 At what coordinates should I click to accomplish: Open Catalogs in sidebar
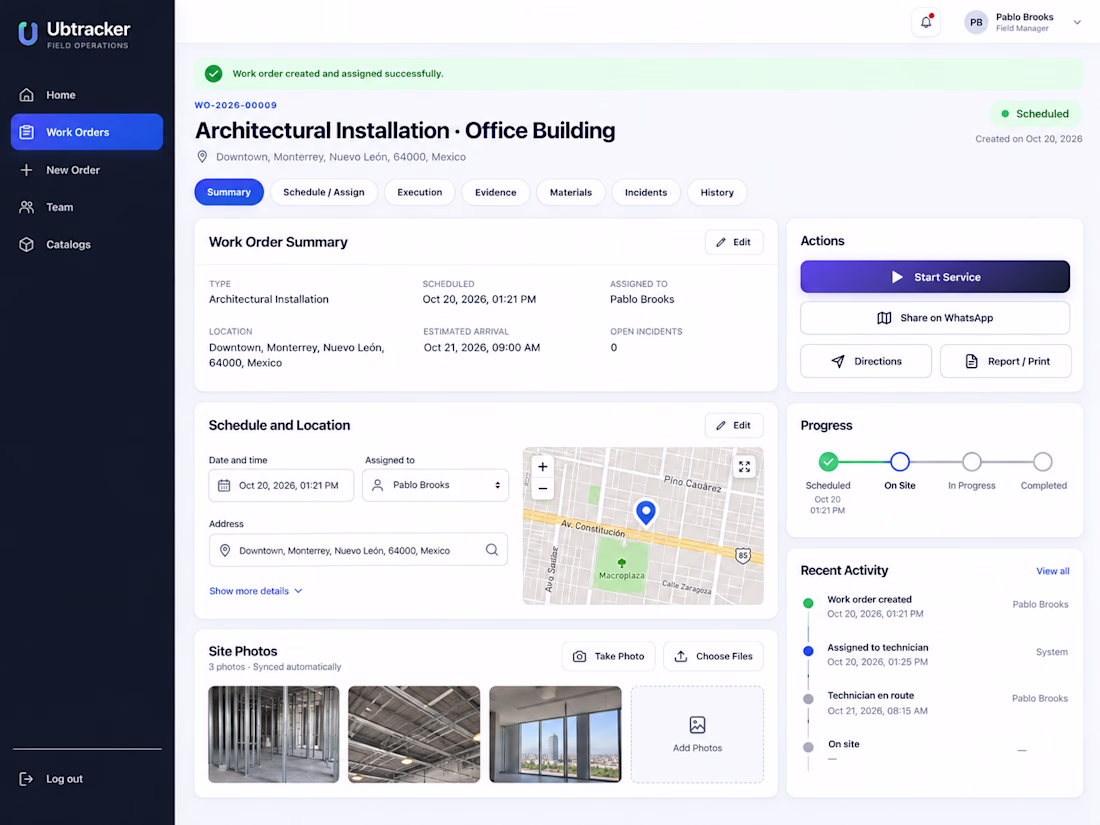coord(87,244)
